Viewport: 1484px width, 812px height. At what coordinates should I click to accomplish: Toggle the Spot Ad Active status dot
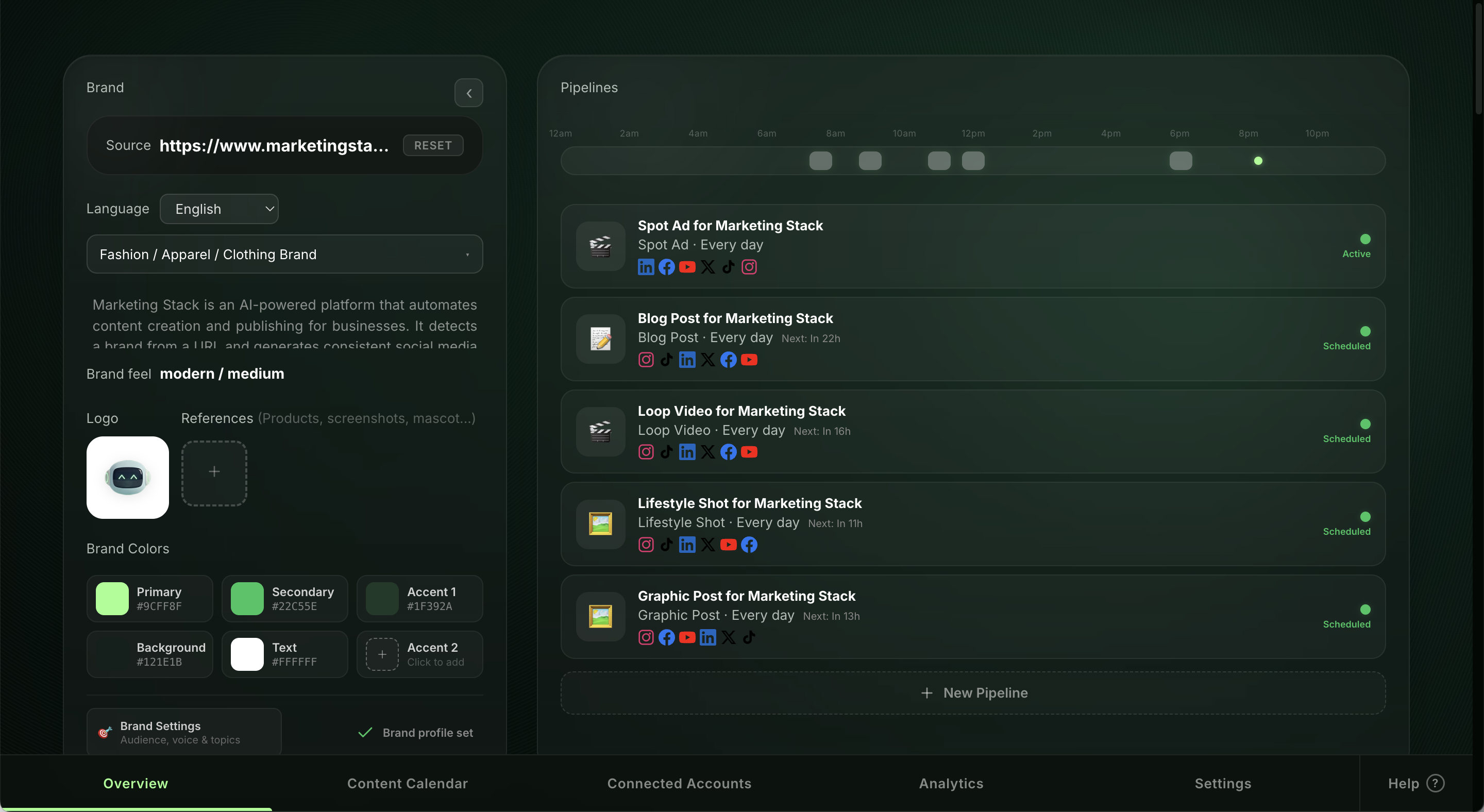coord(1365,239)
